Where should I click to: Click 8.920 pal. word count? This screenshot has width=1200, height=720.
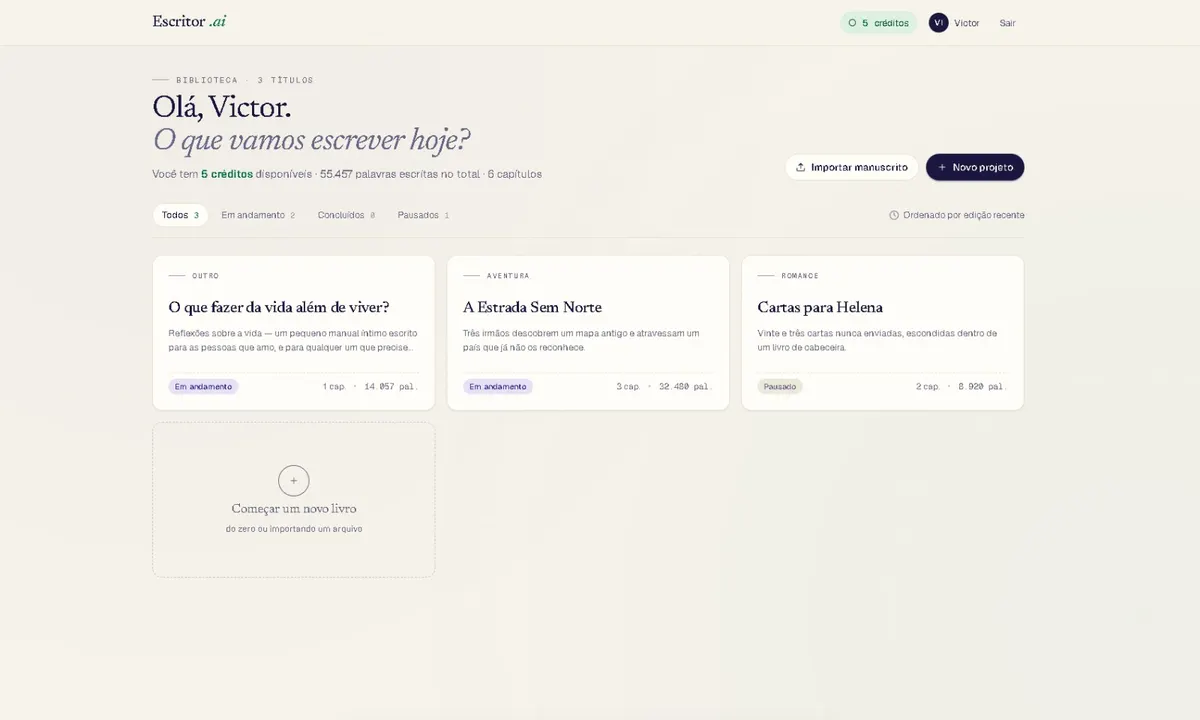(x=982, y=386)
